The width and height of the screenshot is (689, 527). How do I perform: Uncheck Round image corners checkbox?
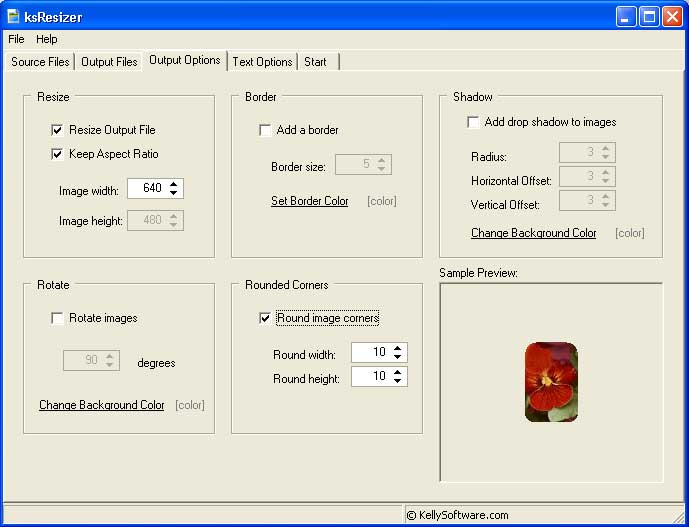265,318
